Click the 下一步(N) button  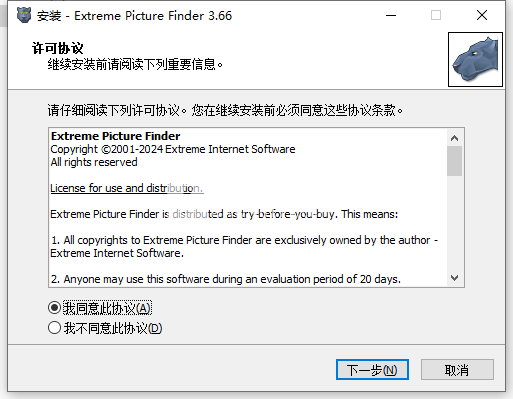372,369
